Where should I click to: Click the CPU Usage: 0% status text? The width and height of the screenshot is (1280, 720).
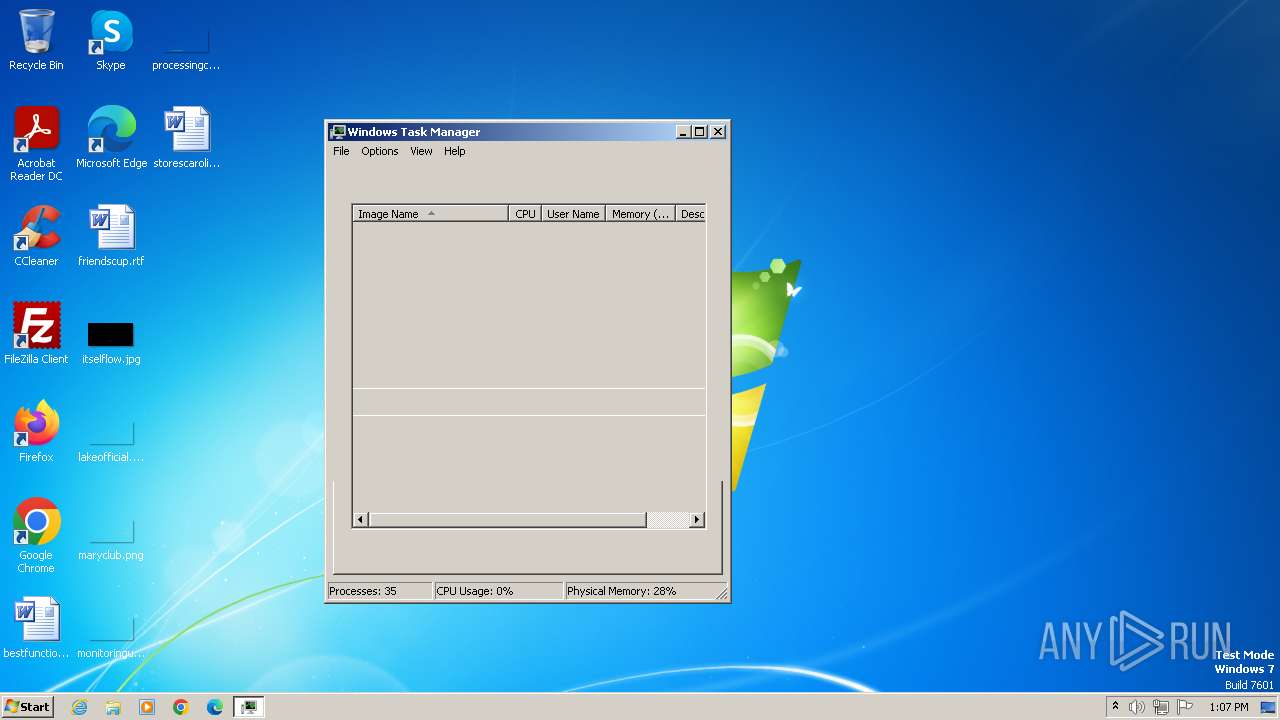tap(475, 591)
